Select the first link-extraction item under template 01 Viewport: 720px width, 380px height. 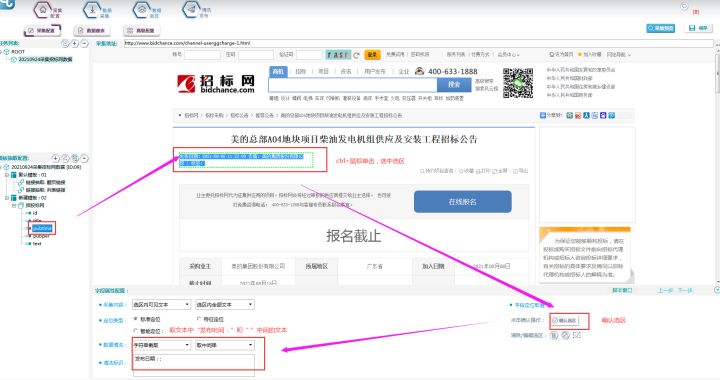click(45, 182)
